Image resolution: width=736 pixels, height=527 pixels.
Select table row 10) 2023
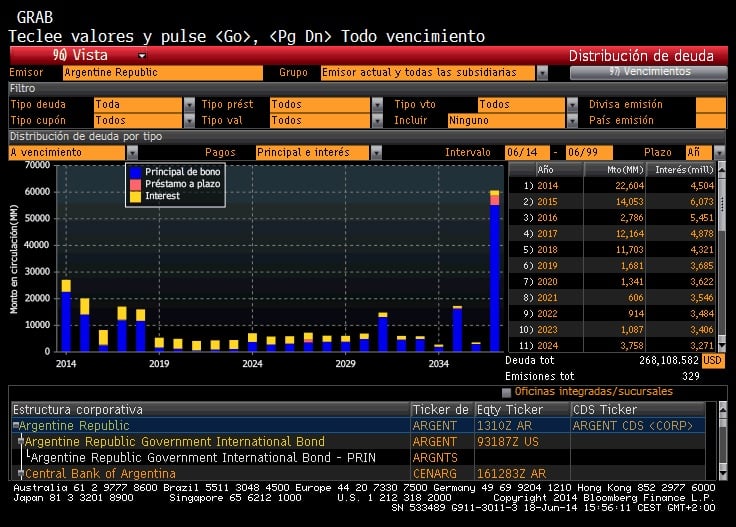point(612,329)
